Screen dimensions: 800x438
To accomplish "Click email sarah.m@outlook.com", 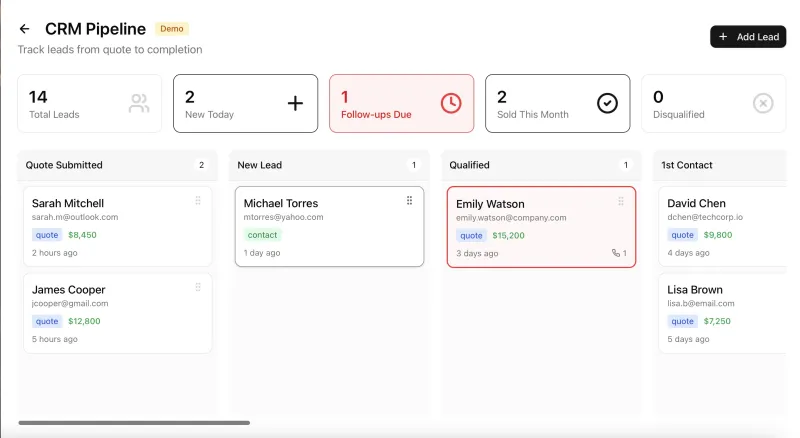I will coord(75,217).
